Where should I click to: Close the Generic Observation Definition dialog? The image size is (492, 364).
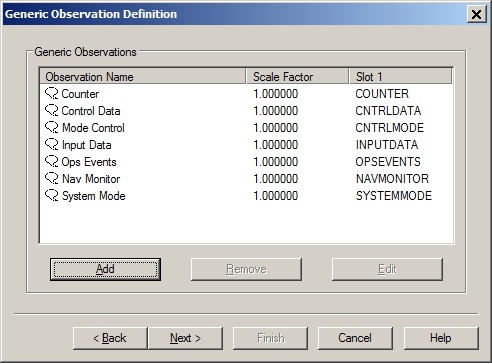(476, 14)
